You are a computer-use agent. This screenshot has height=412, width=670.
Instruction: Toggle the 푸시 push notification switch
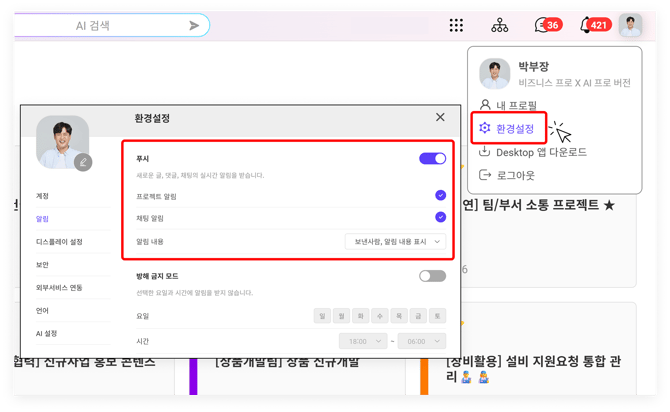point(432,158)
